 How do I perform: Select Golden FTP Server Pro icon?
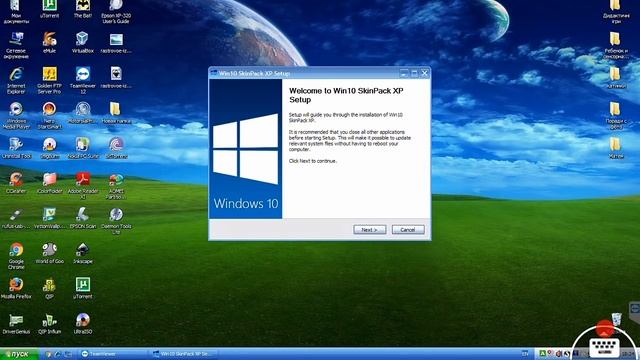point(49,80)
